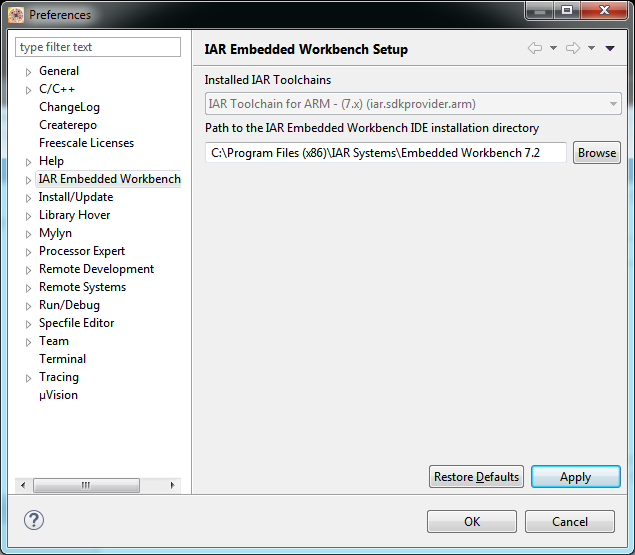Click the horizontal scrollbar thumb in tree
This screenshot has height=555, width=635.
point(86,485)
